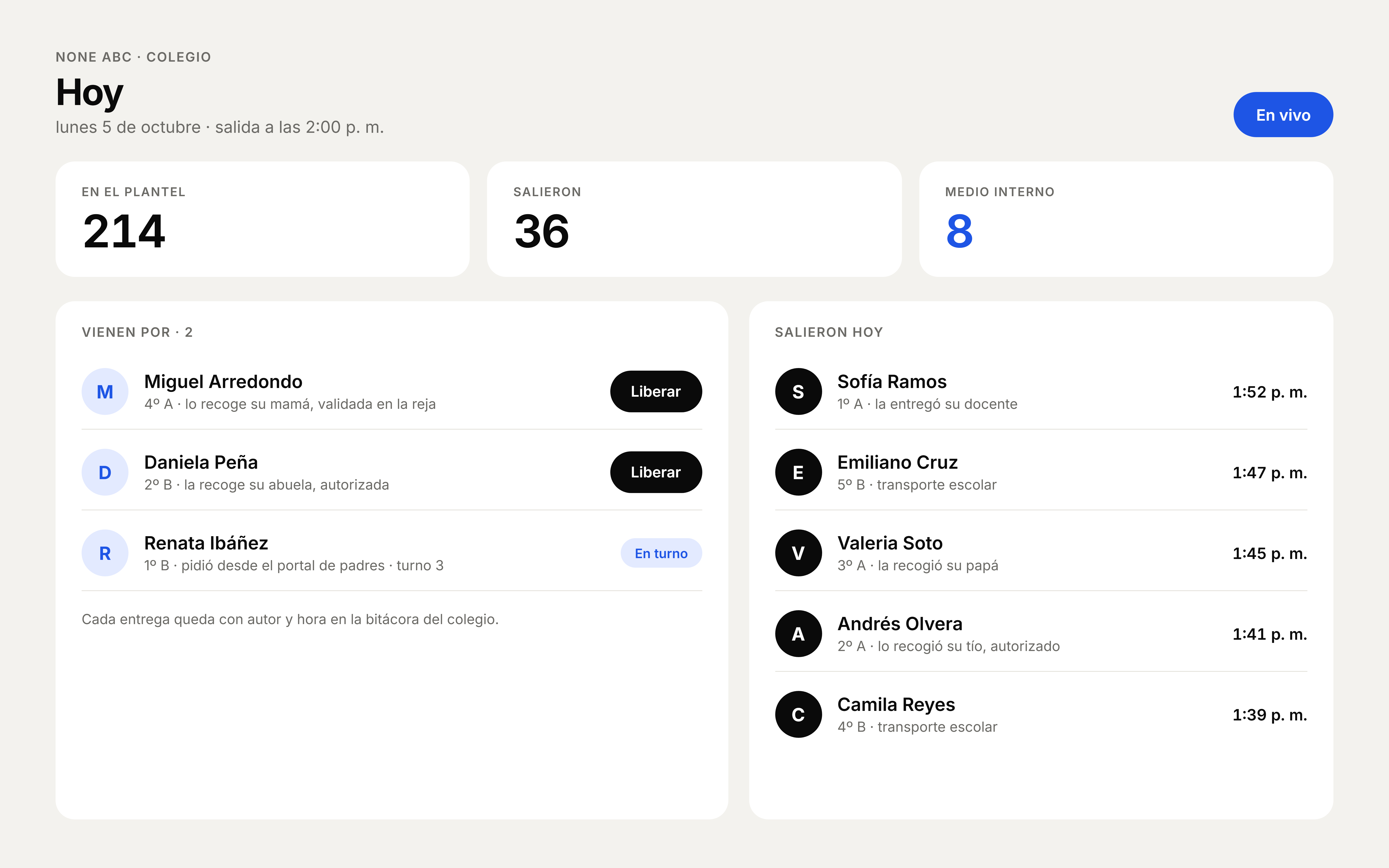
Task: Open Valeria Soto's V avatar
Action: click(x=798, y=553)
